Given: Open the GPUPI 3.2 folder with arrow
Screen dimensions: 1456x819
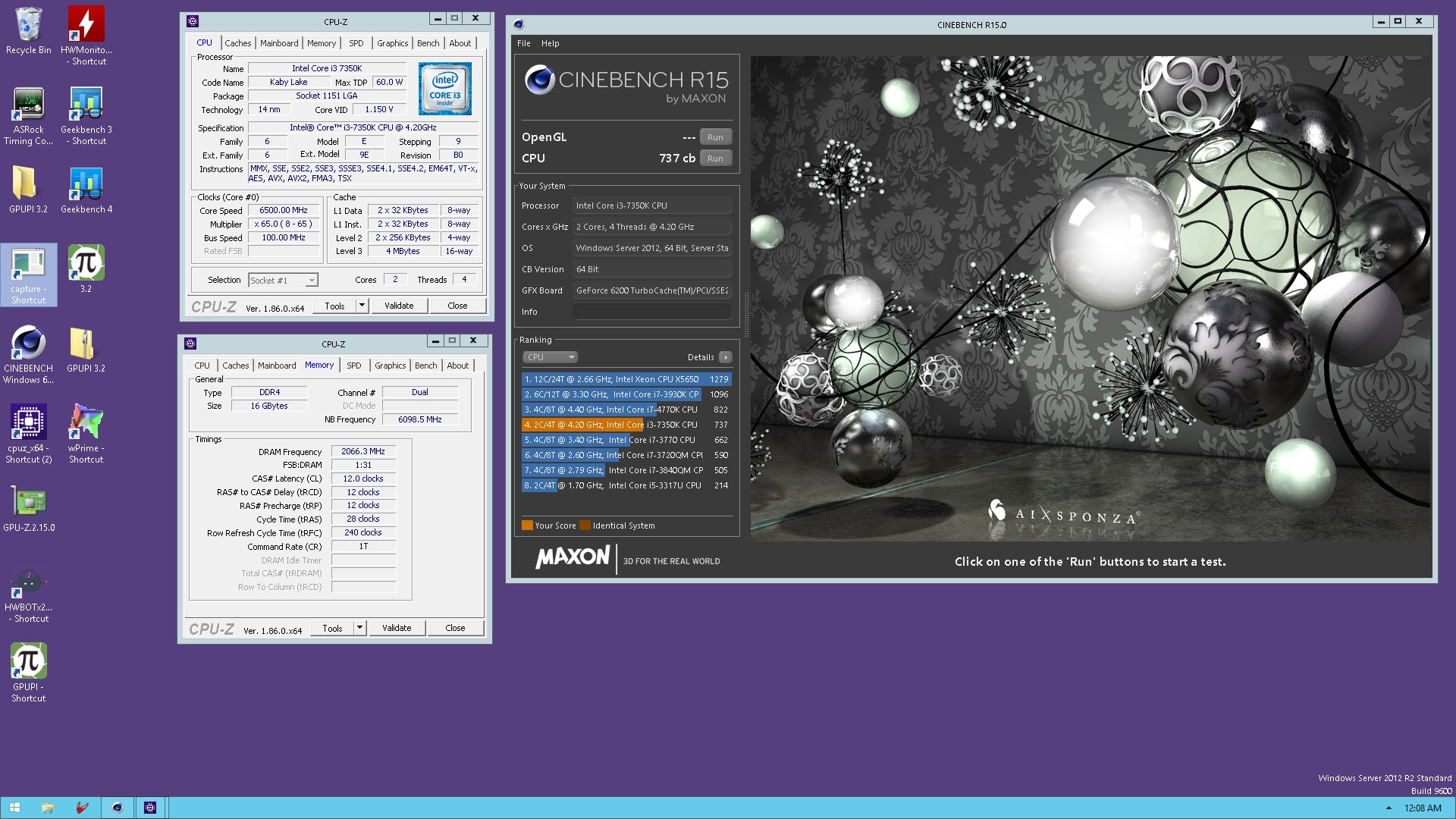Looking at the screenshot, I should (28, 190).
